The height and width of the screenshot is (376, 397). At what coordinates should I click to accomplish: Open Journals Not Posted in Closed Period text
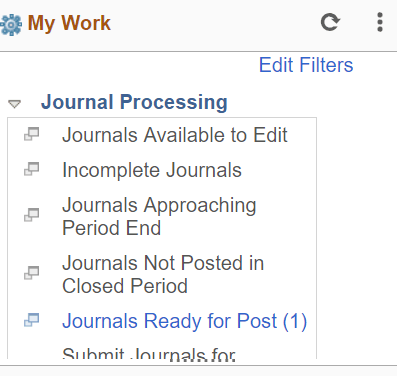point(163,274)
